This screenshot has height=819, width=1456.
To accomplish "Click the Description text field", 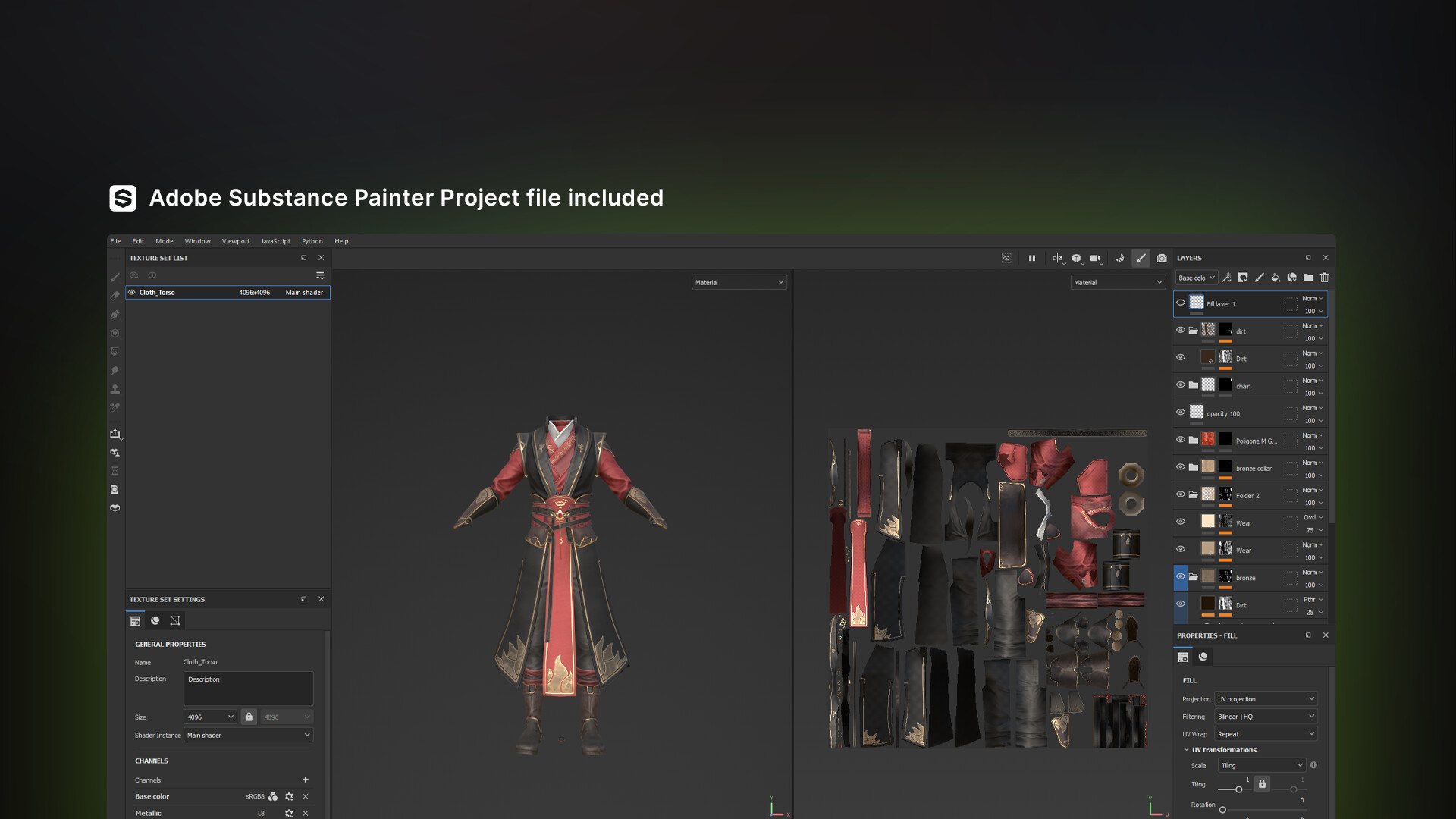I will tap(248, 689).
